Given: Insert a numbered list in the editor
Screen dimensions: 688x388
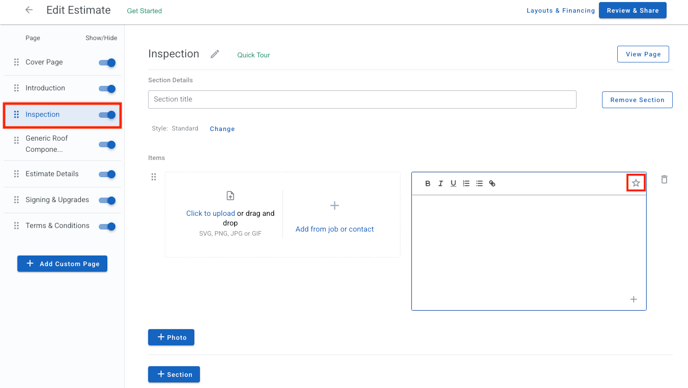Looking at the screenshot, I should 466,183.
